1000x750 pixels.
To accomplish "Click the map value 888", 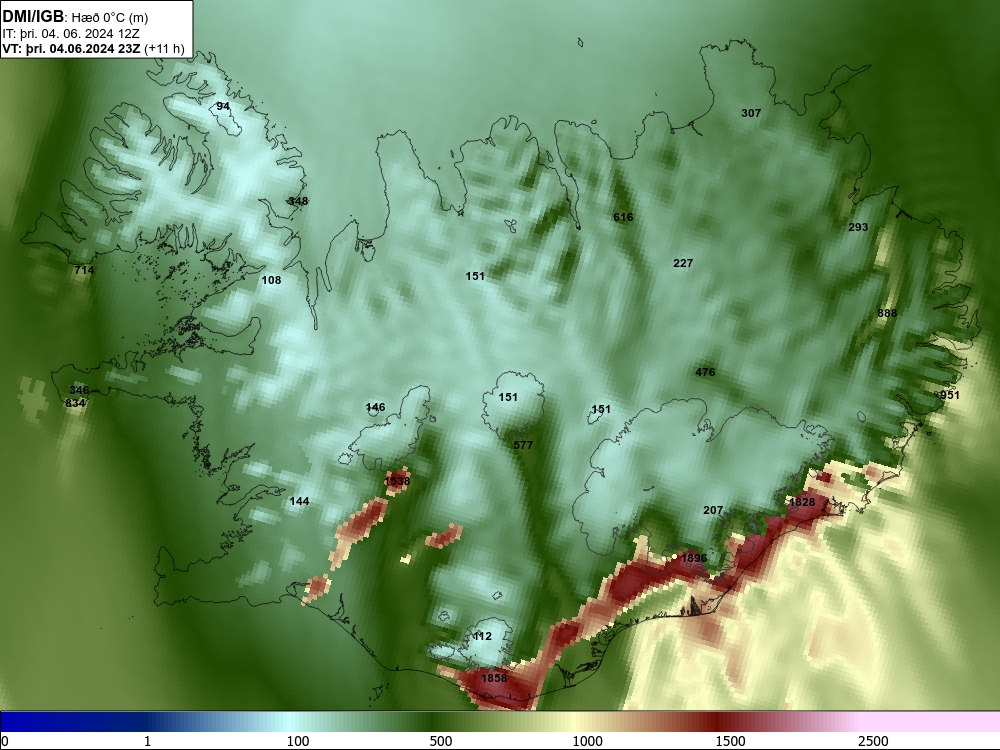I will click(x=887, y=312).
